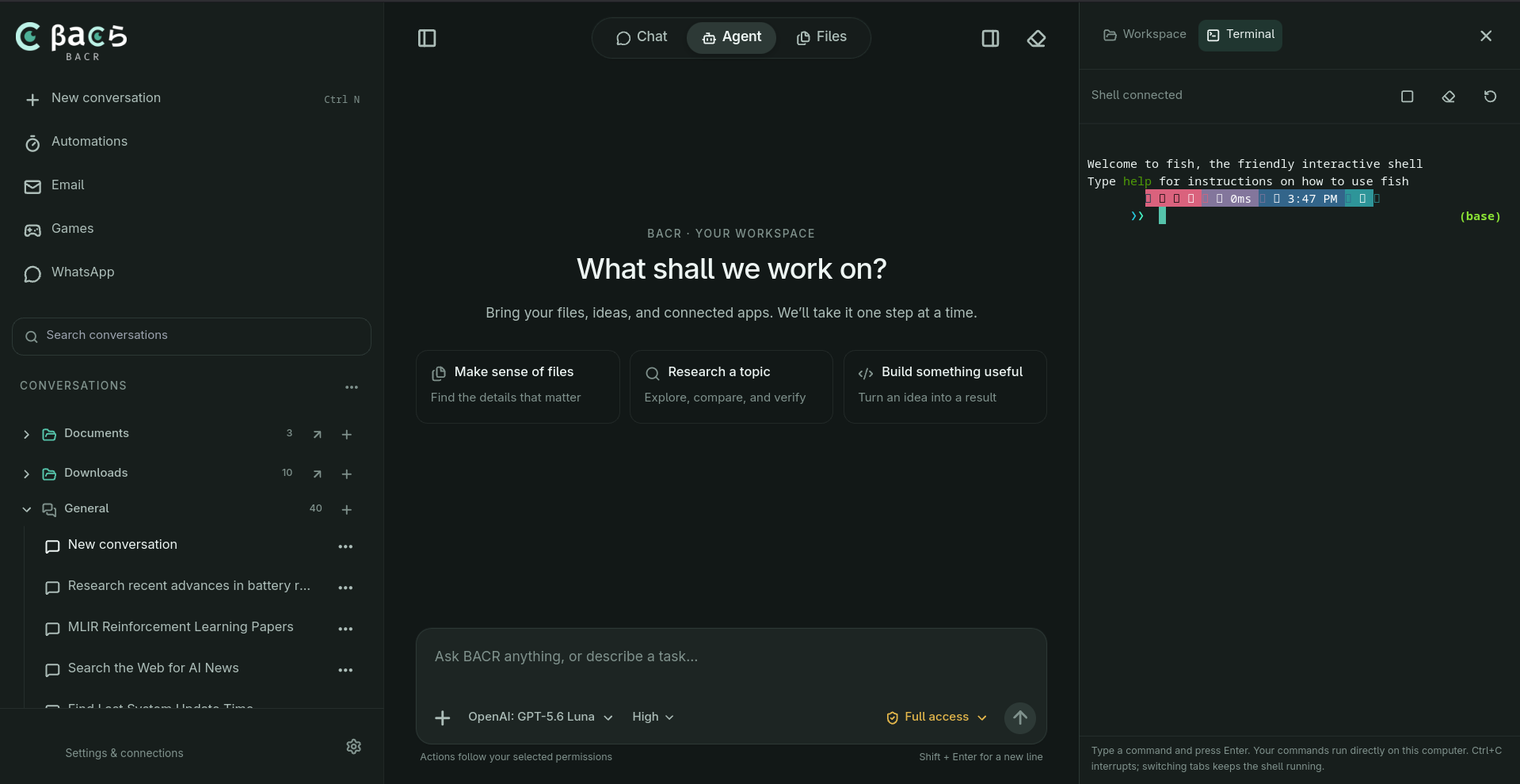Image resolution: width=1520 pixels, height=784 pixels.
Task: Restart the shell with the refresh icon
Action: click(x=1490, y=96)
